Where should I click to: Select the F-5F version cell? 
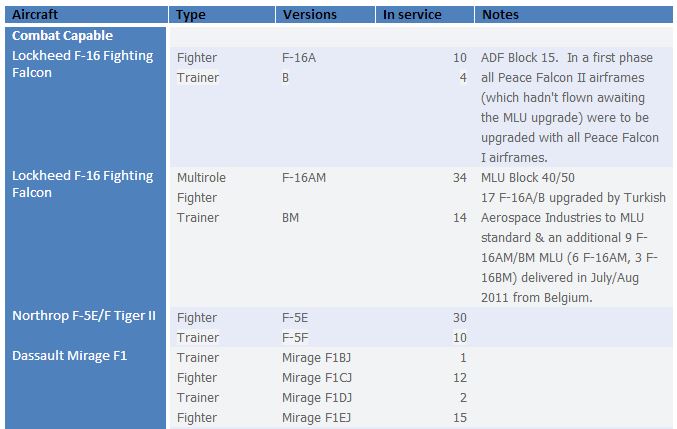(x=295, y=338)
